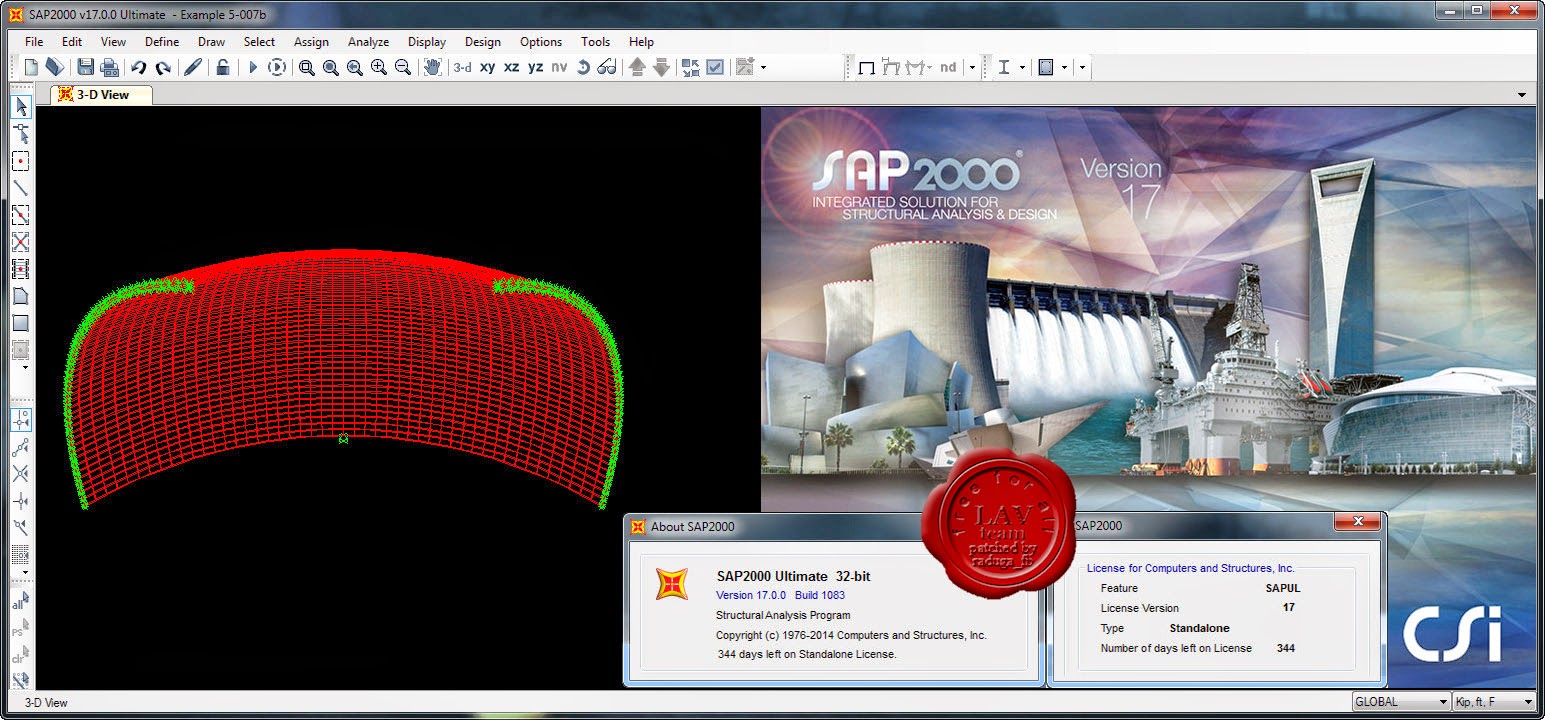Click the Refresh Window pencil icon
This screenshot has height=720, width=1545.
(x=193, y=67)
